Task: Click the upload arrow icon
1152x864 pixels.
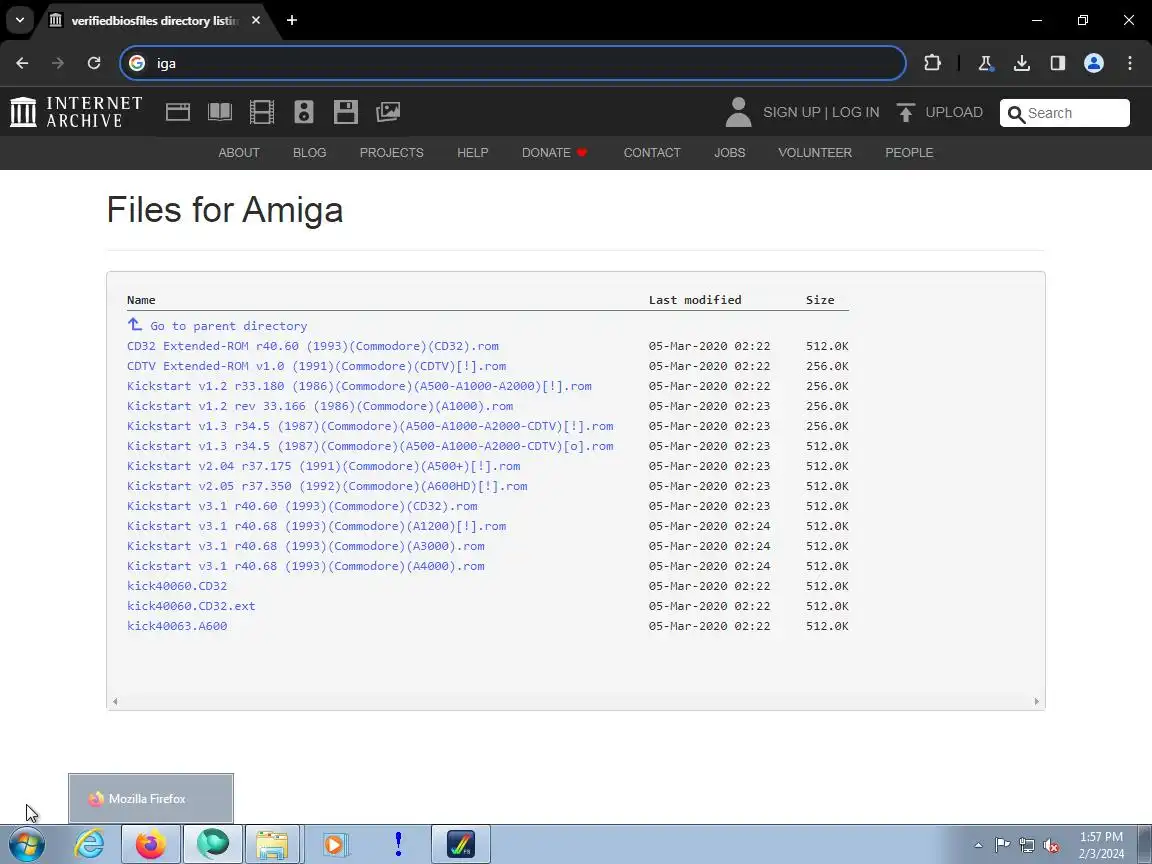Action: [x=906, y=112]
